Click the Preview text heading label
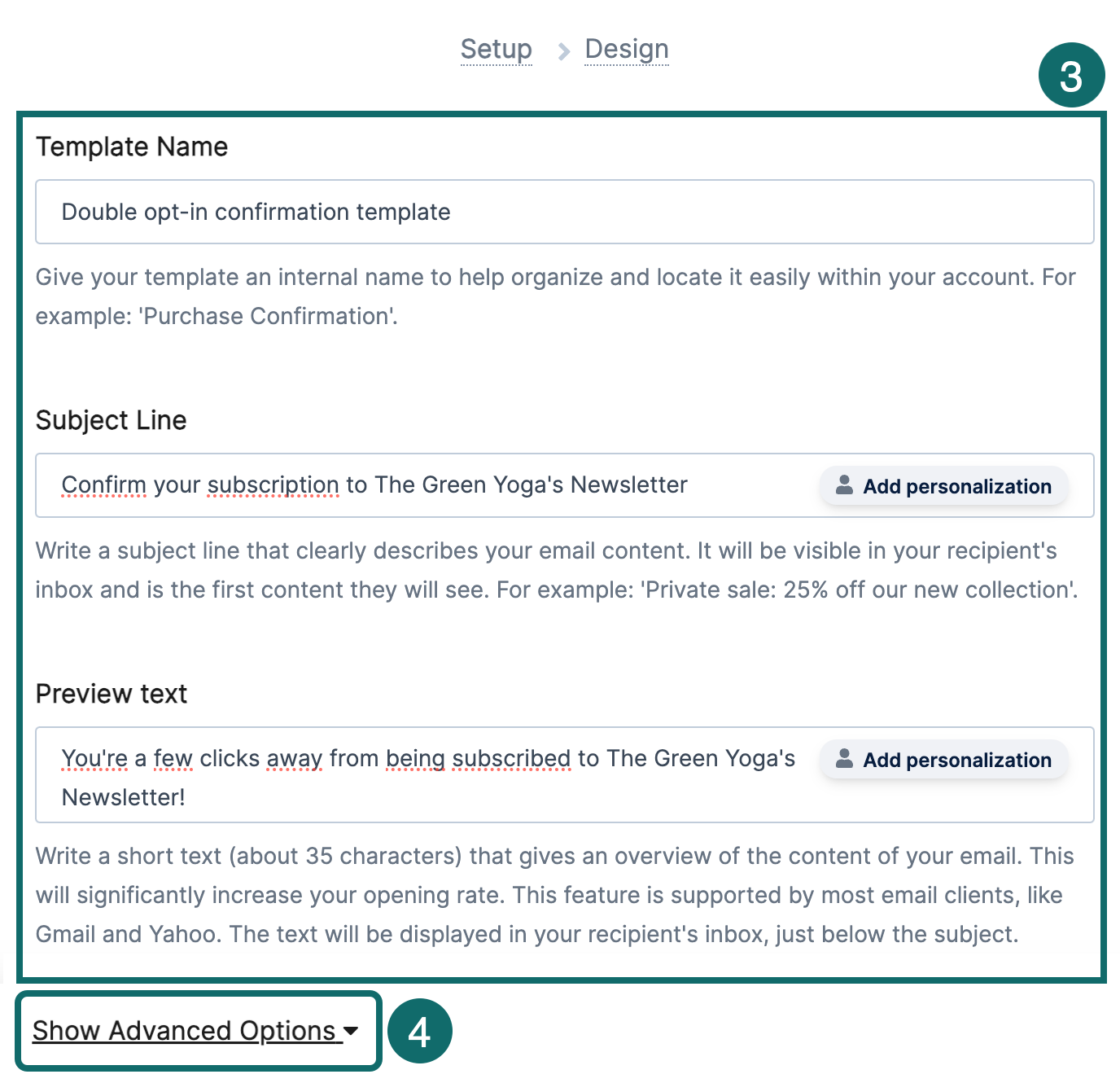Screen dimensions: 1120x1083 click(x=112, y=694)
